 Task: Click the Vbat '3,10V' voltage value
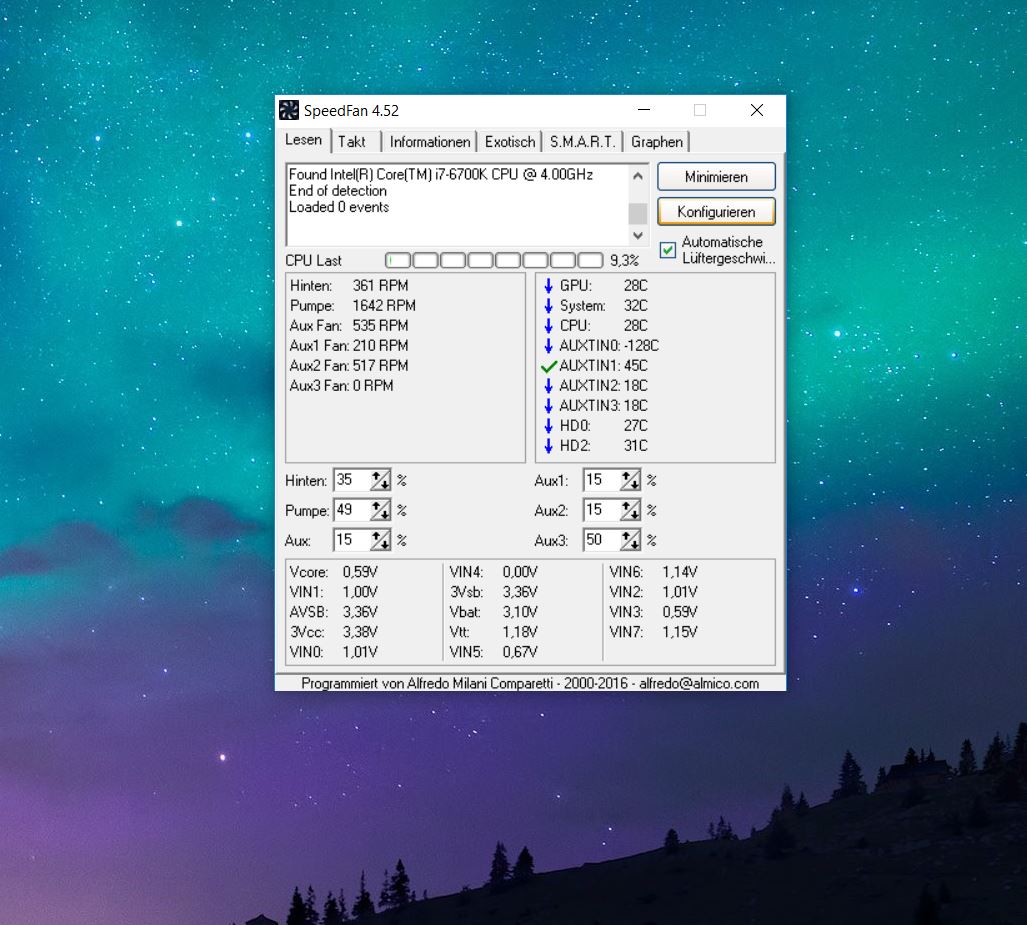tap(520, 612)
